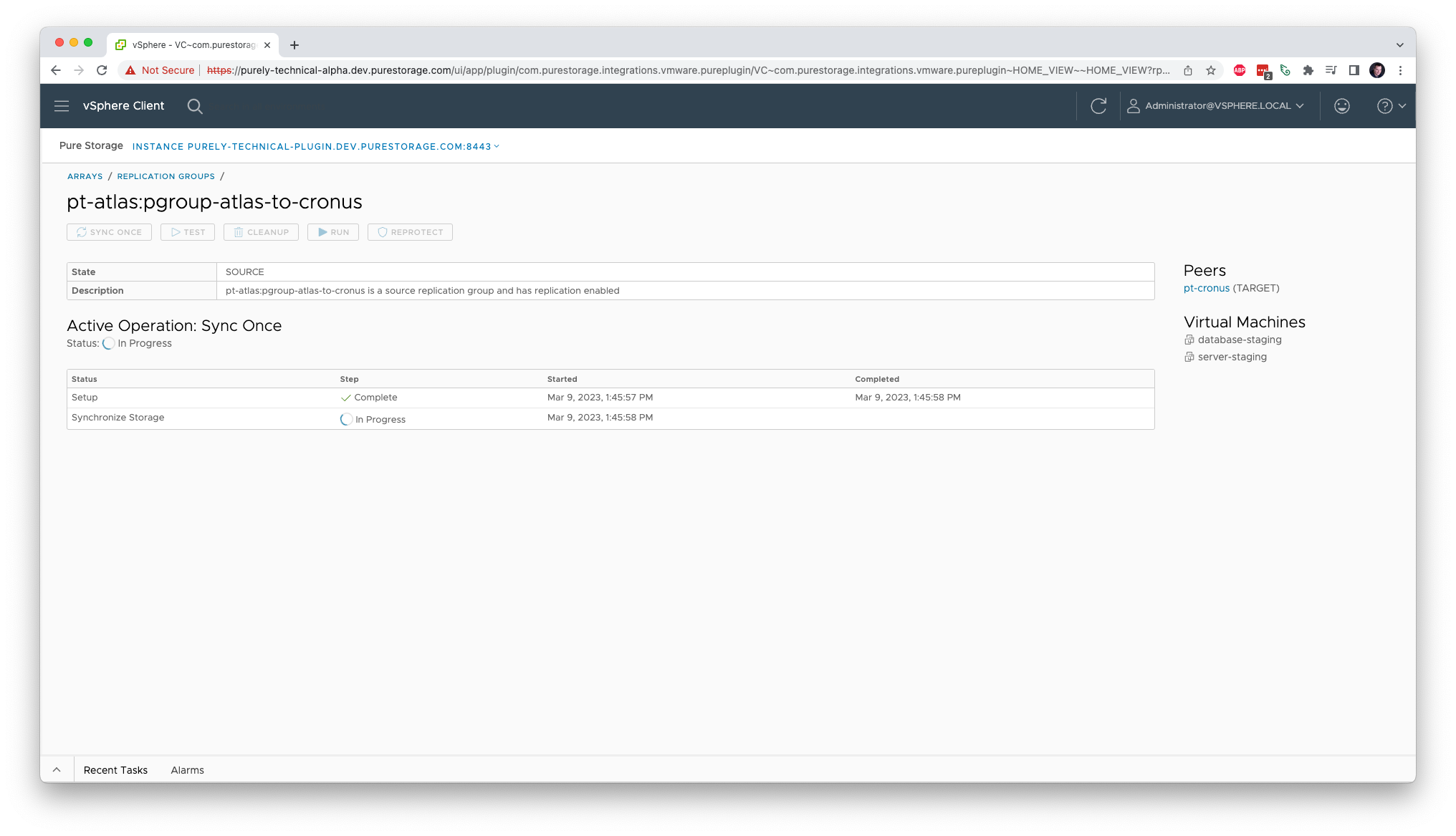Open the browser Extensions puzzle icon
The image size is (1456, 836).
[1308, 70]
